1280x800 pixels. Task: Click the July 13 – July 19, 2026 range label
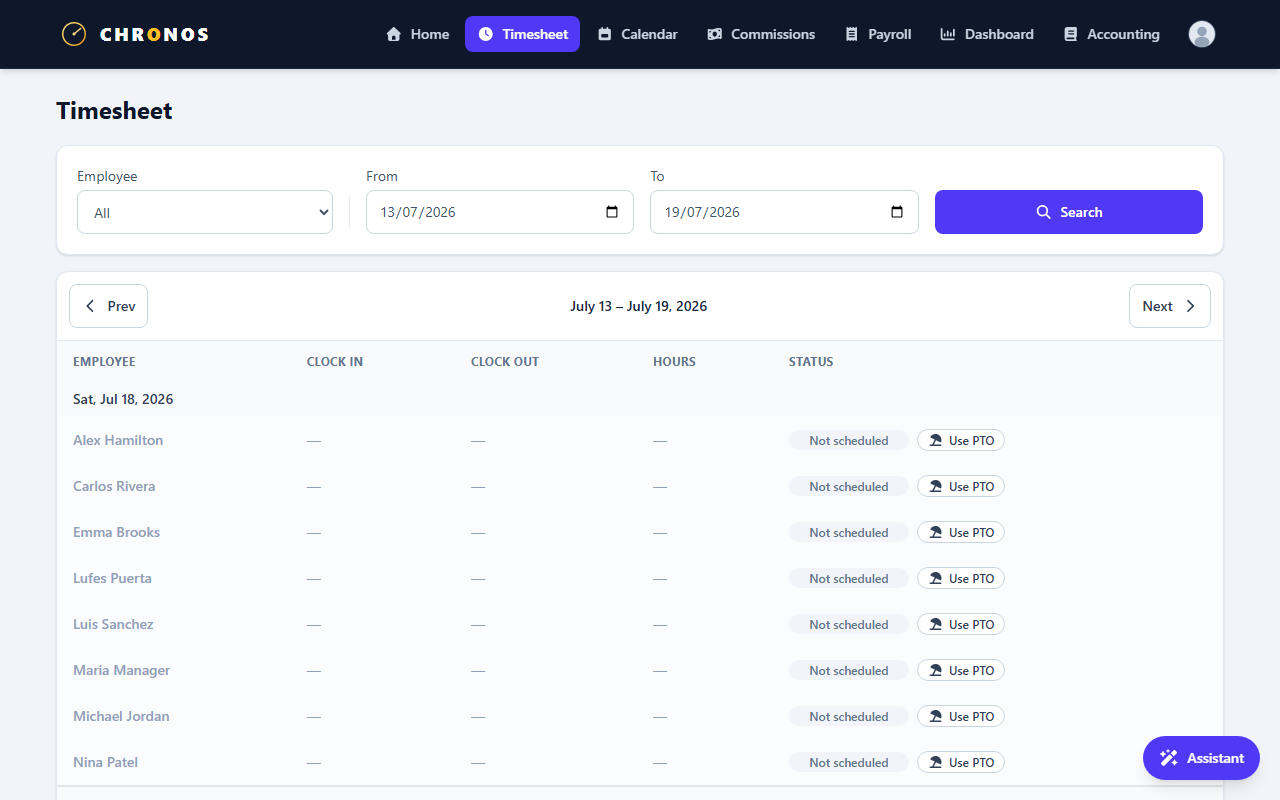pyautogui.click(x=639, y=306)
